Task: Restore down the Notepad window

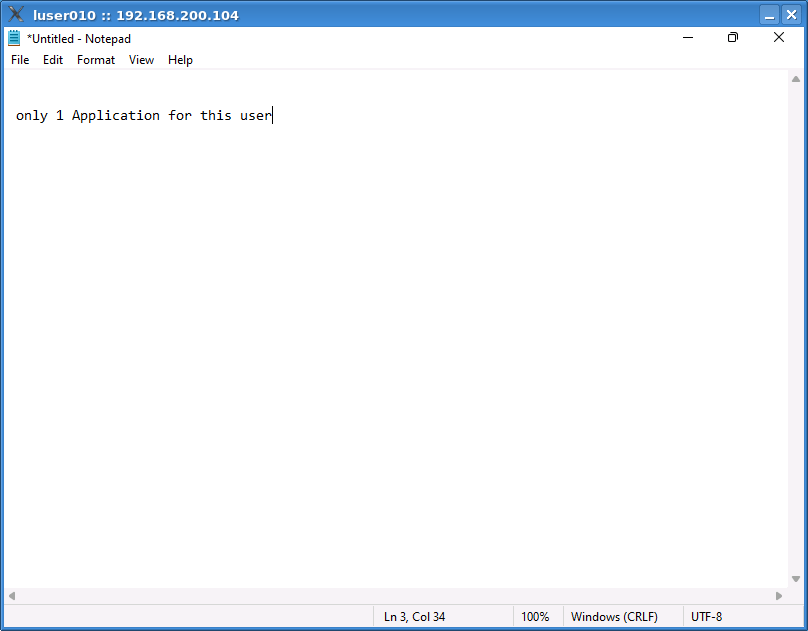Action: click(733, 38)
